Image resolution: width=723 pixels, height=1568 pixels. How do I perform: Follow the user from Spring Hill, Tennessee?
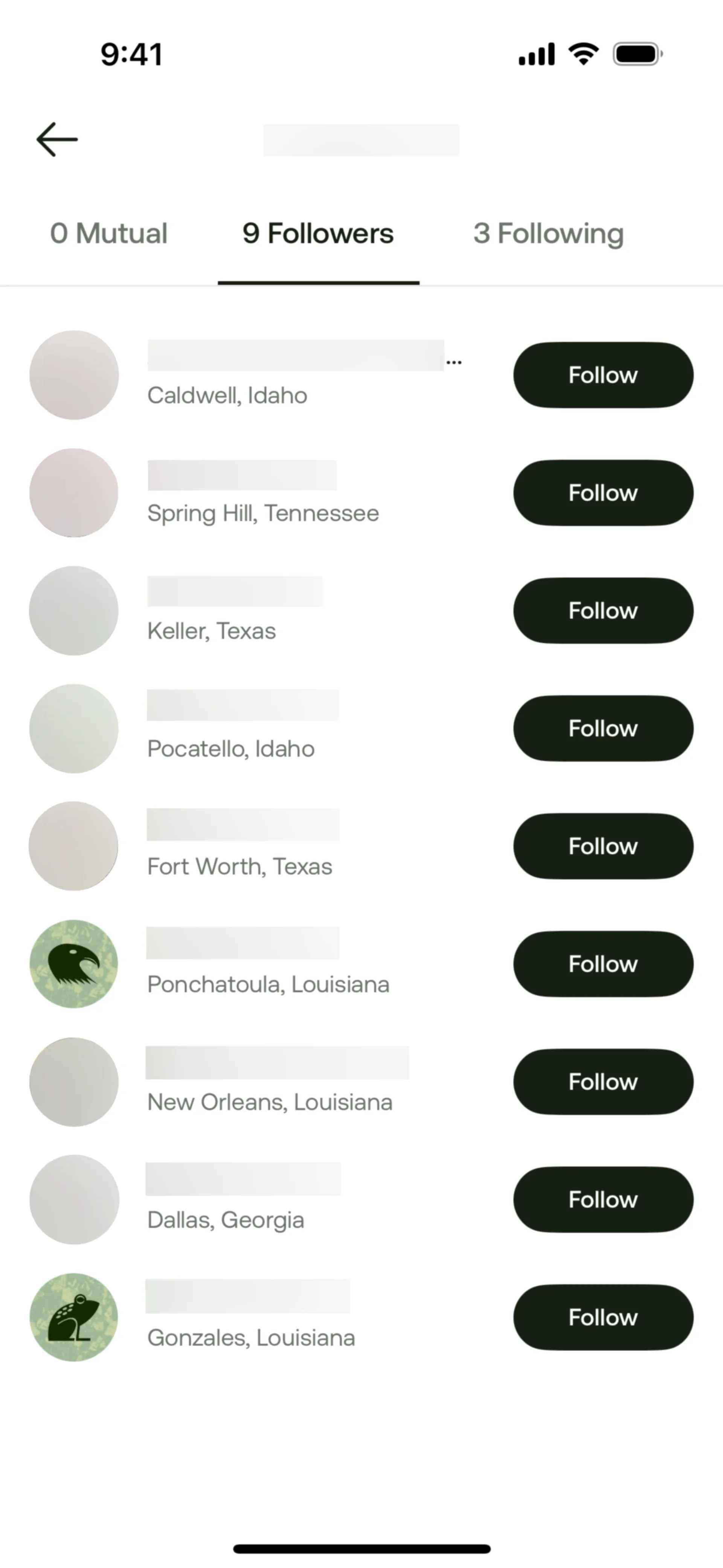point(602,493)
